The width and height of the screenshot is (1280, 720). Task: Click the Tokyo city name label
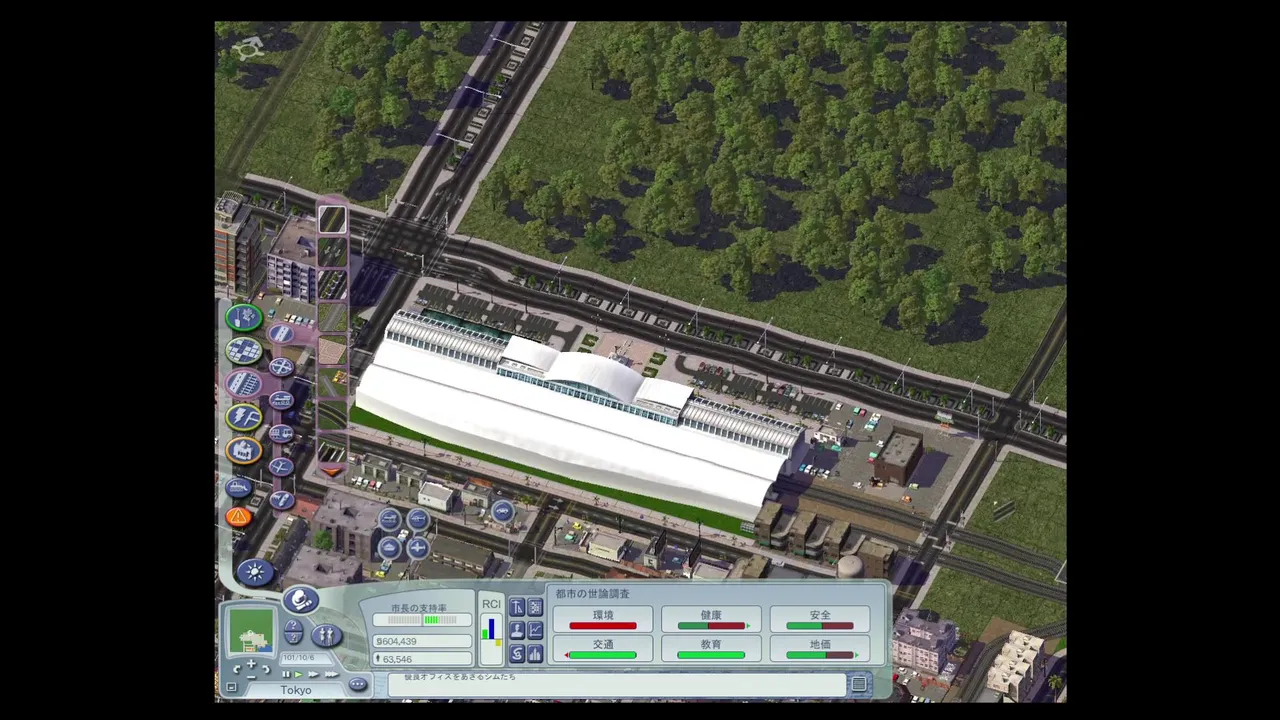pyautogui.click(x=295, y=690)
